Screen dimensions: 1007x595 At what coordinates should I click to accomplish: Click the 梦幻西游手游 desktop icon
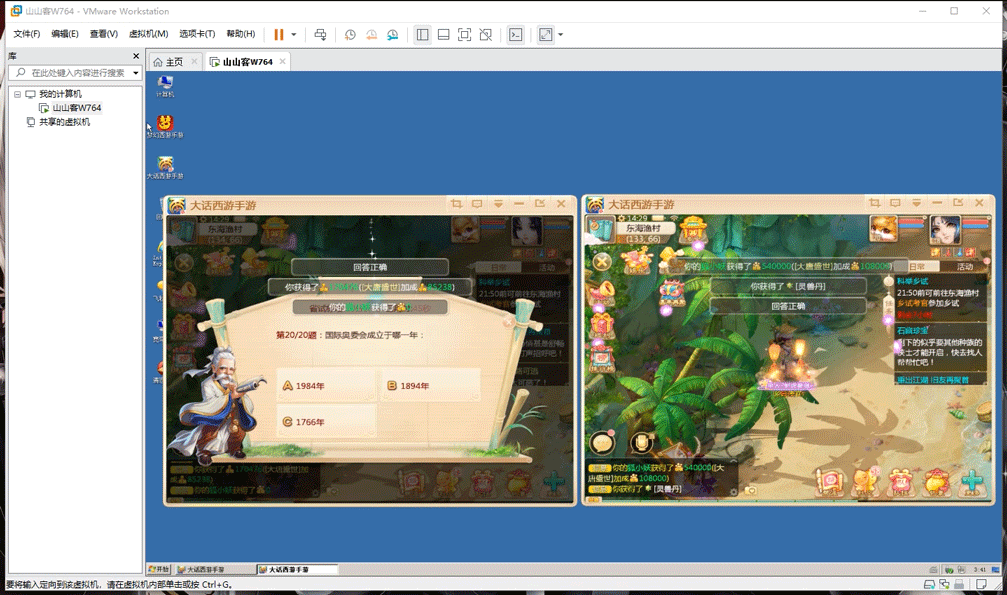click(165, 127)
